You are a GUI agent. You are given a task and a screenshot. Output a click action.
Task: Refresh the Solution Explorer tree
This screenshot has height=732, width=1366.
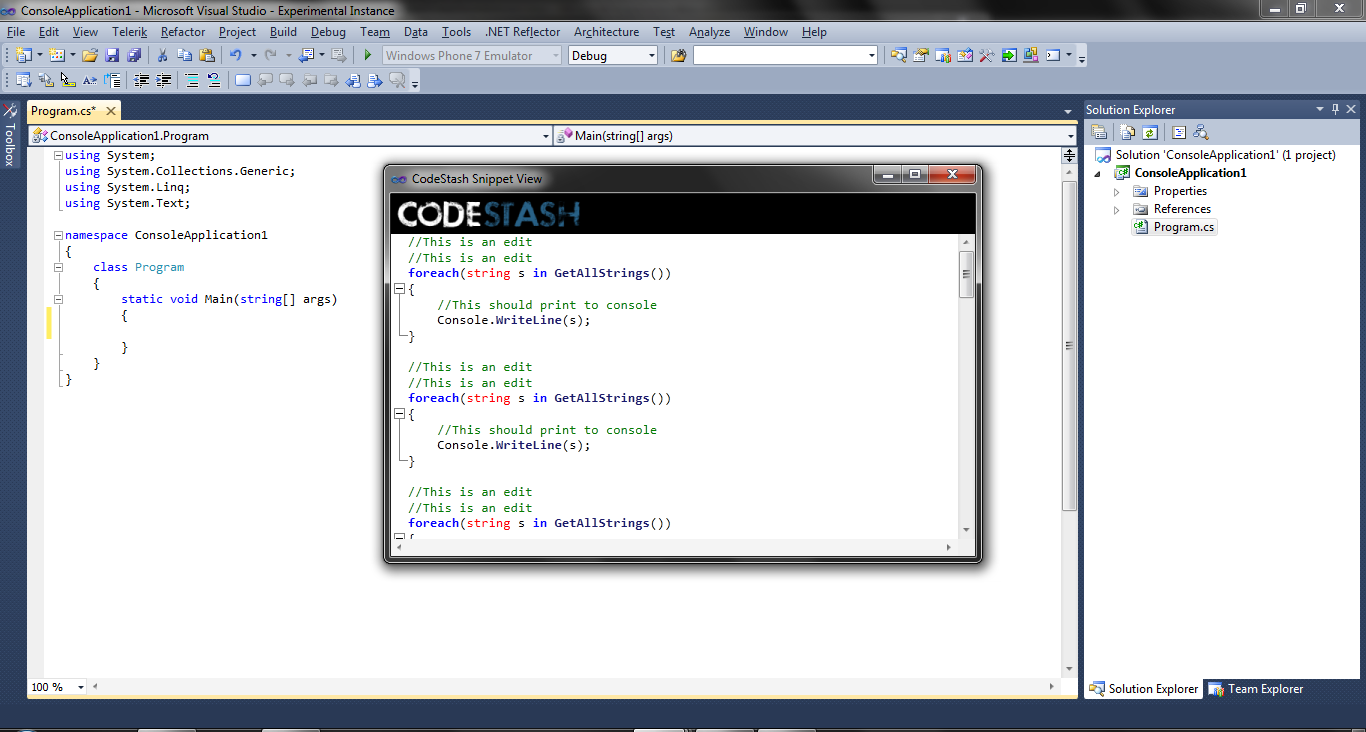(x=1150, y=132)
